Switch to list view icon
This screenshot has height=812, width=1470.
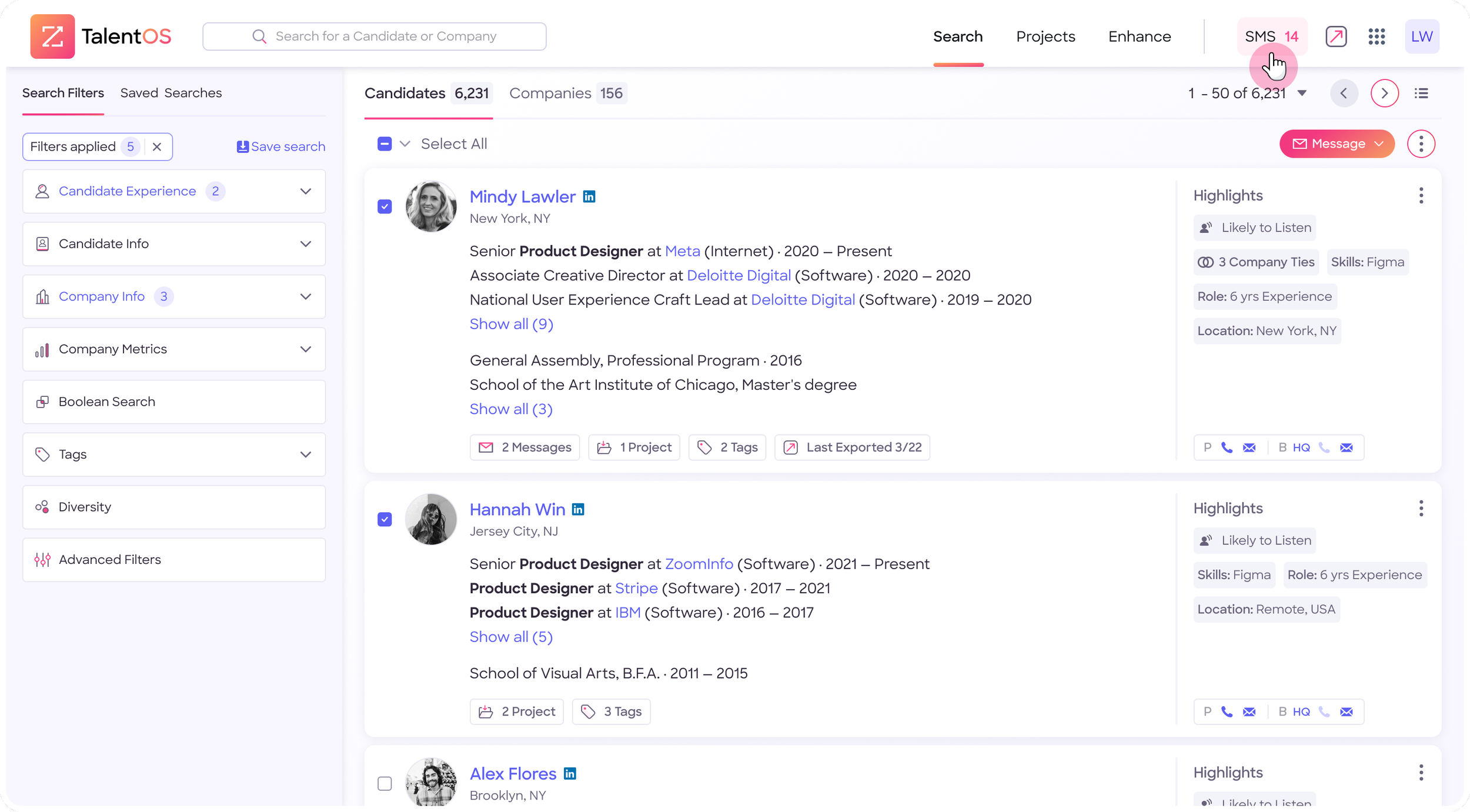click(1421, 93)
